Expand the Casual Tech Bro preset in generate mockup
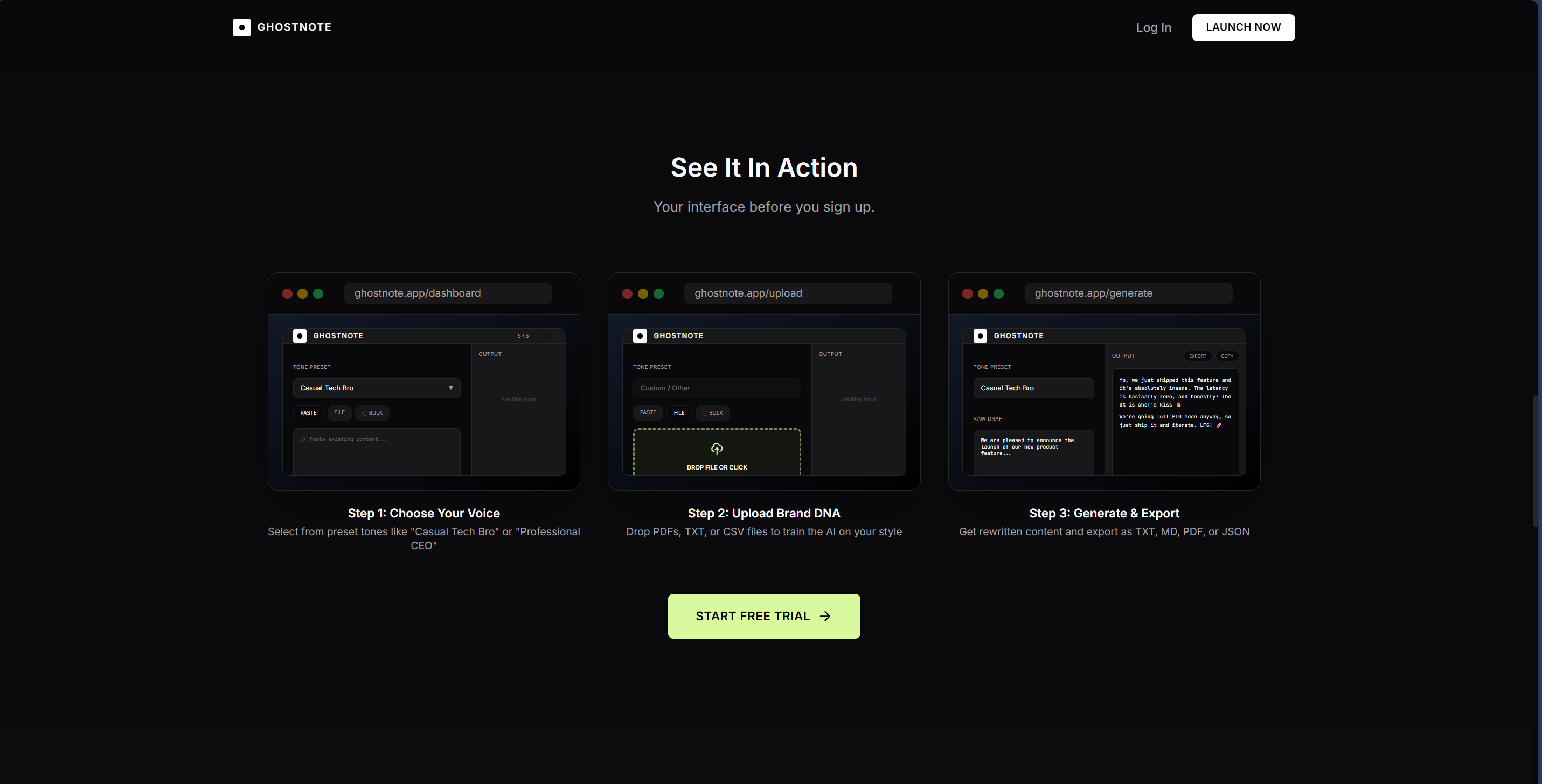Image resolution: width=1542 pixels, height=784 pixels. pyautogui.click(x=1033, y=388)
